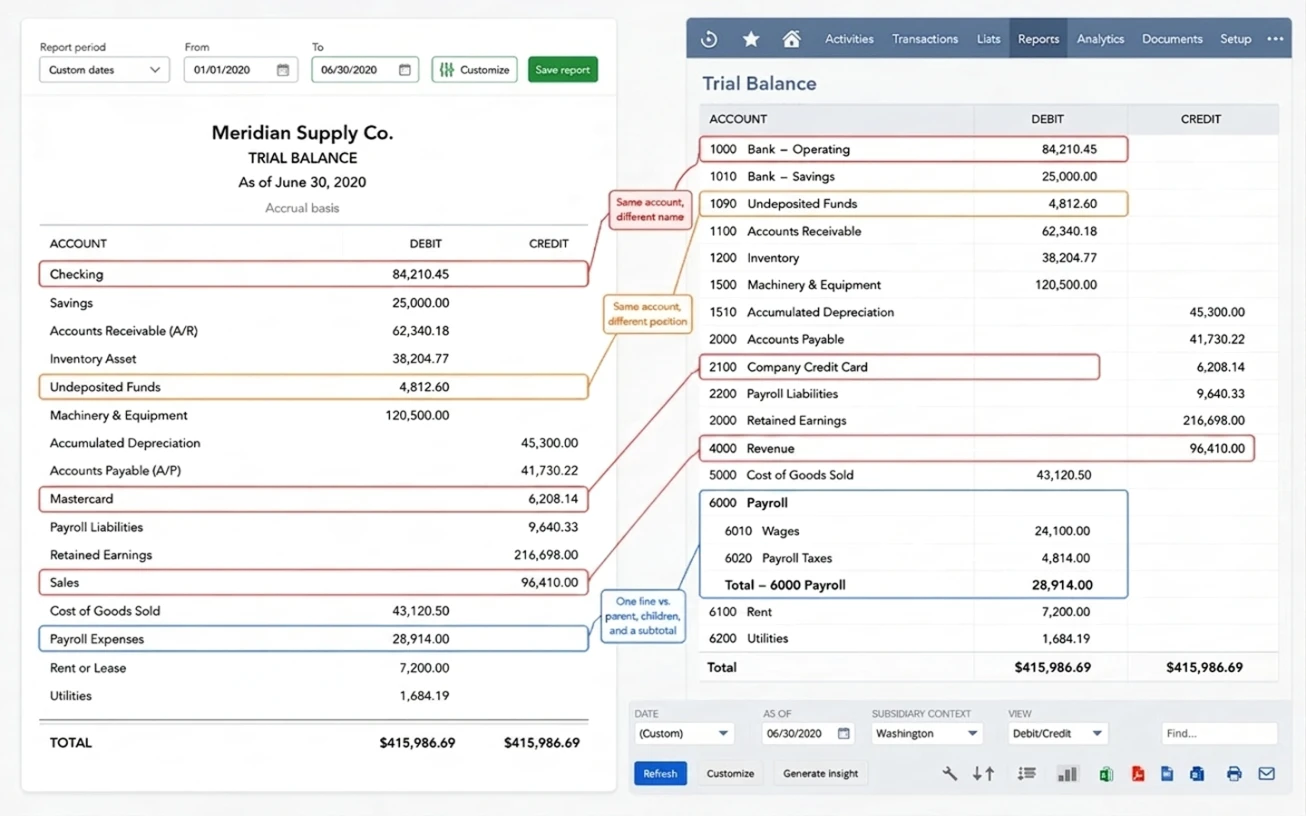Open the calendar picker in the To date field
This screenshot has width=1306, height=816.
tap(404, 70)
